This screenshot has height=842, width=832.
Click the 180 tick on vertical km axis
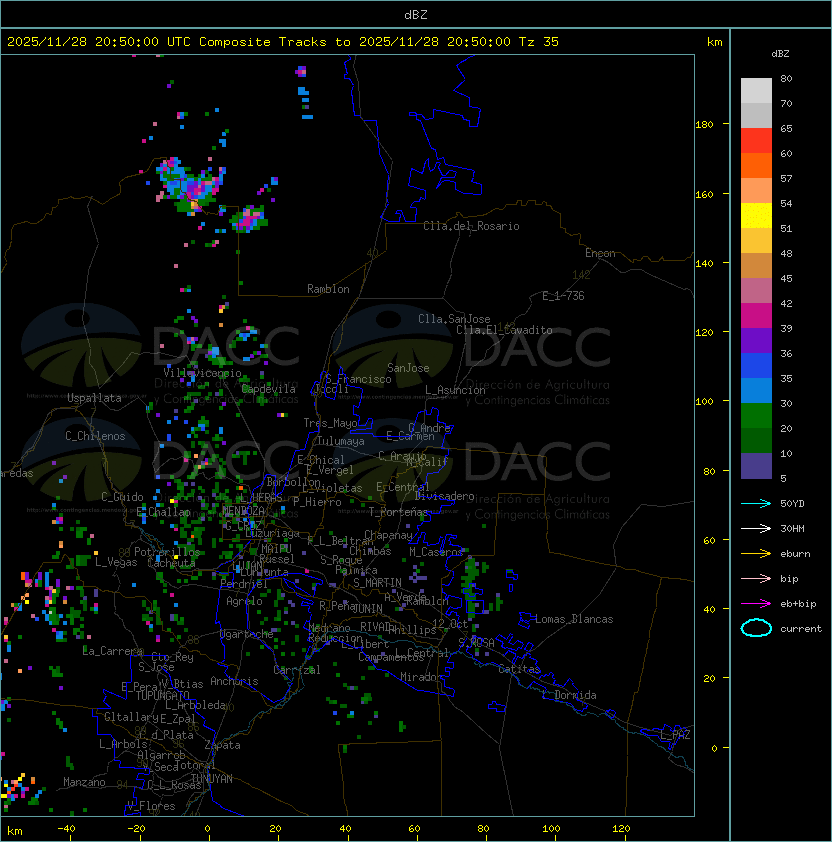pyautogui.click(x=704, y=125)
